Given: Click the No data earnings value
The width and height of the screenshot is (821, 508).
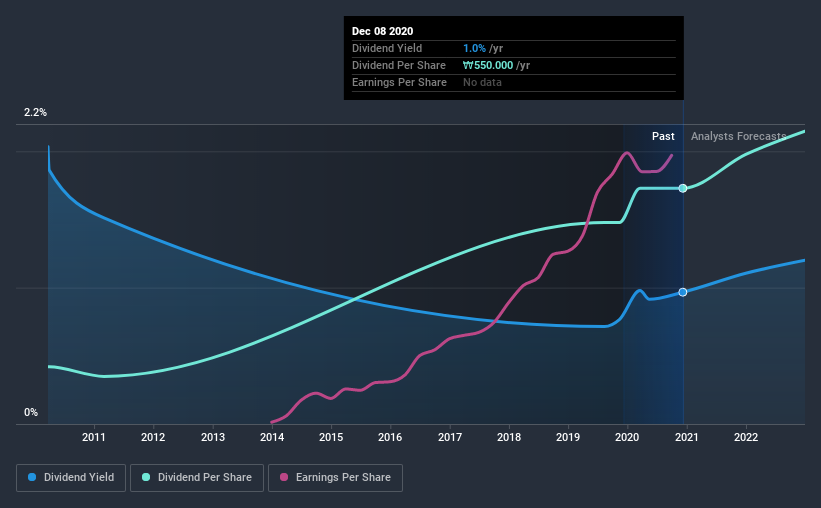Looking at the screenshot, I should (x=482, y=83).
